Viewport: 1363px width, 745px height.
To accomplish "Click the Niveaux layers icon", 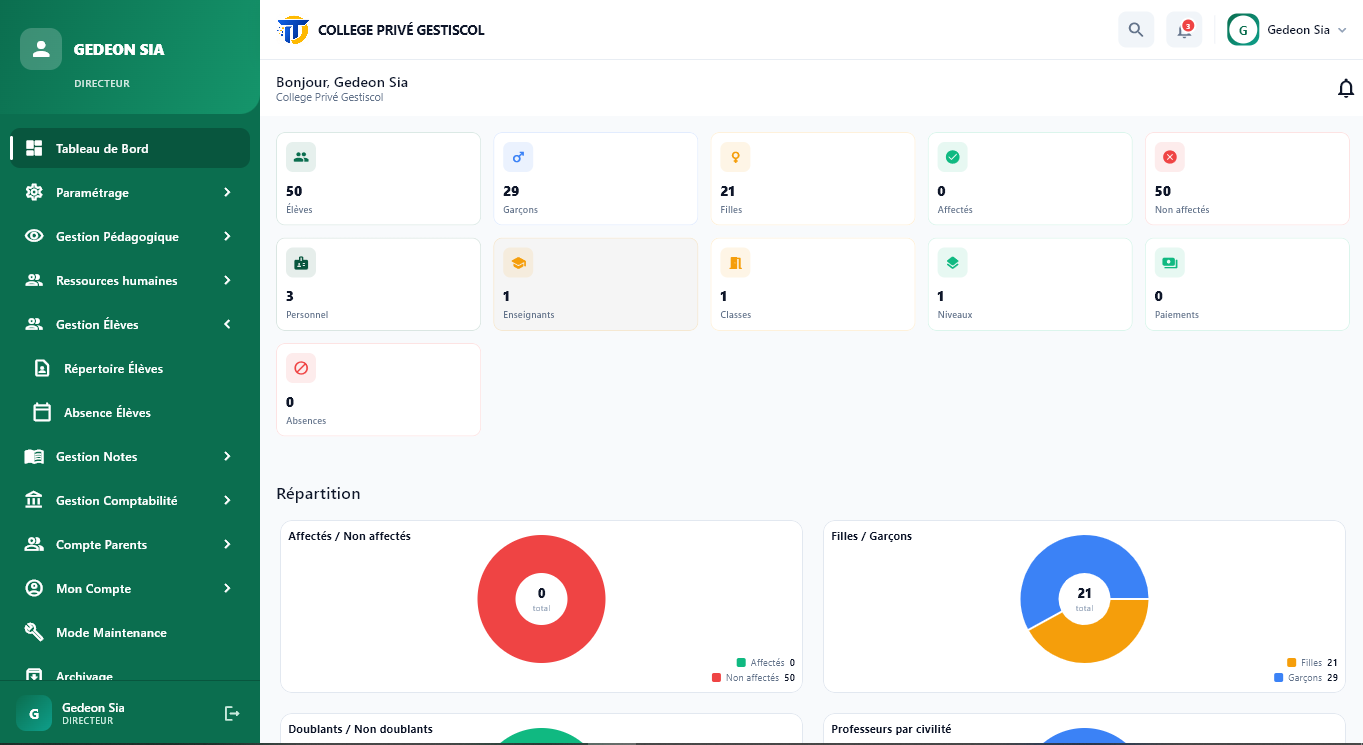I will 952,262.
